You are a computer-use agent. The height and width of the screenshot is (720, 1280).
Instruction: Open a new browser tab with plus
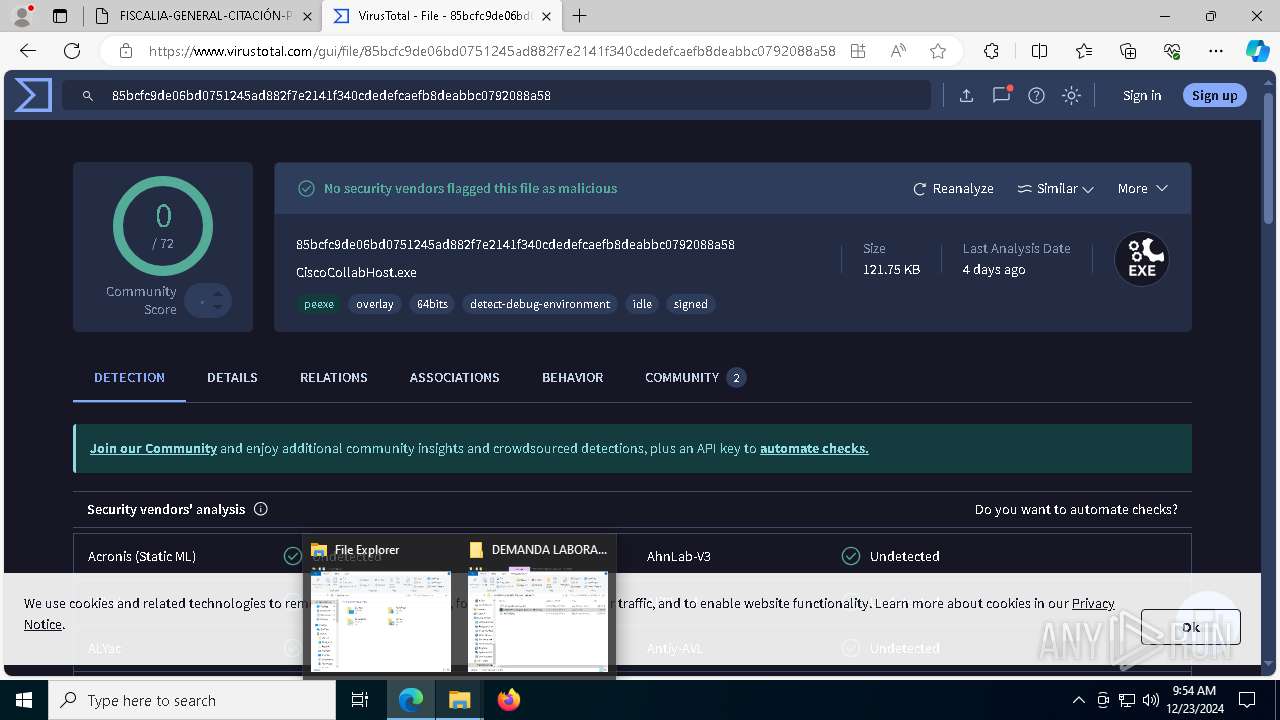coord(580,16)
